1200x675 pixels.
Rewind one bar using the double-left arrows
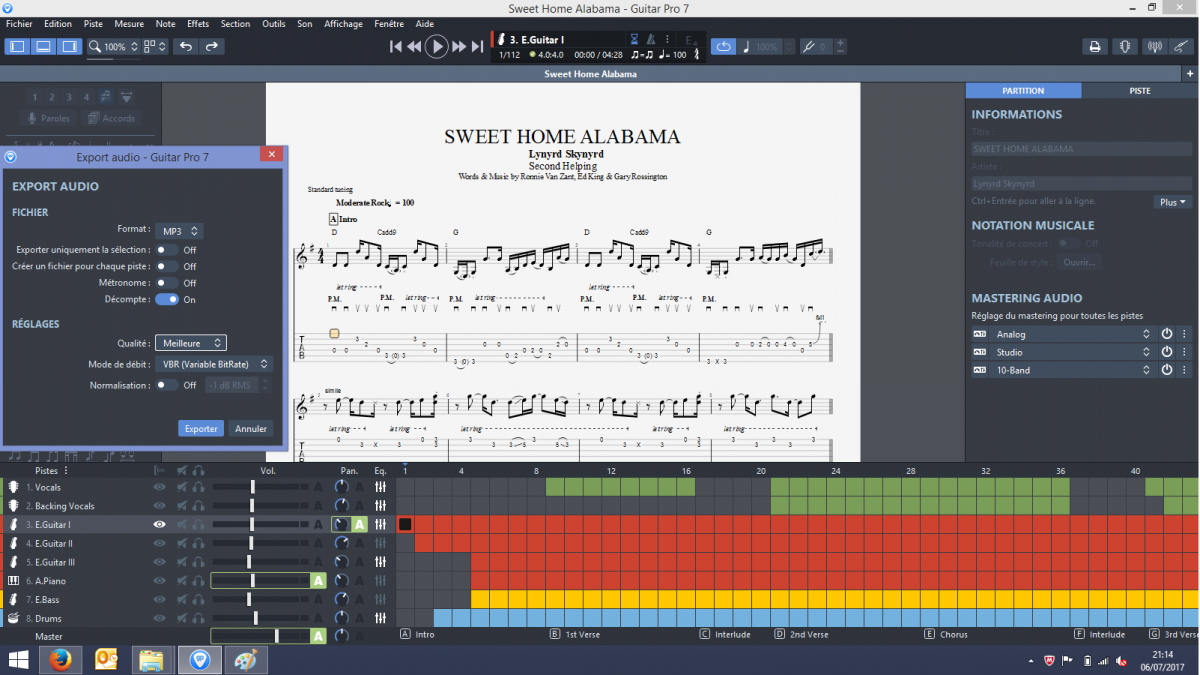414,46
